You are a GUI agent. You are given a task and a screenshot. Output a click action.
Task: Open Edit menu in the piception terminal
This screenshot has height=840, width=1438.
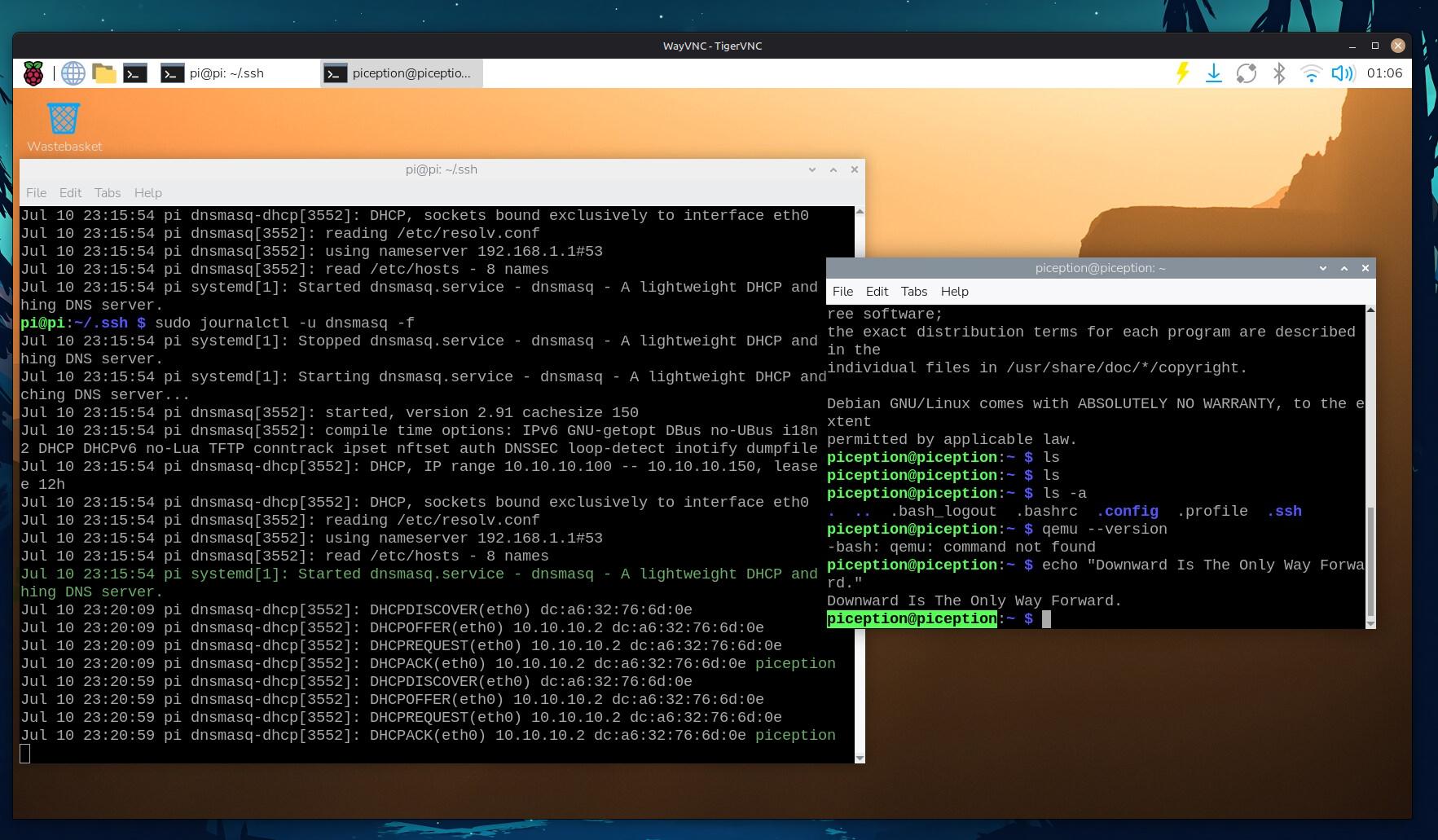(877, 292)
